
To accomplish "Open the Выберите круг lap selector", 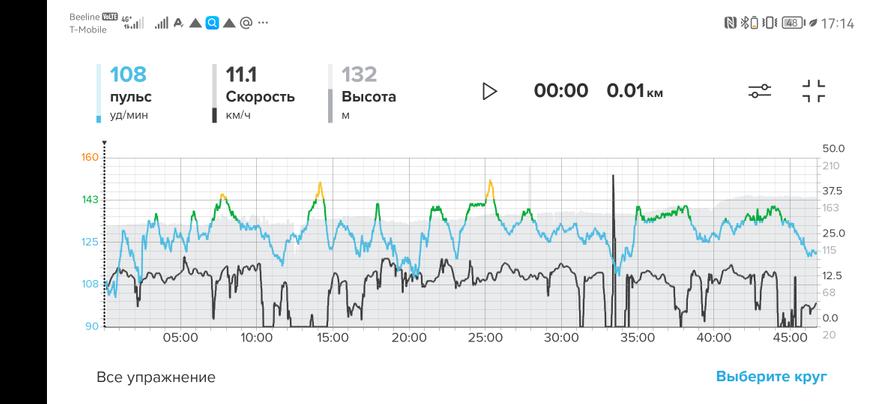I will tap(771, 377).
